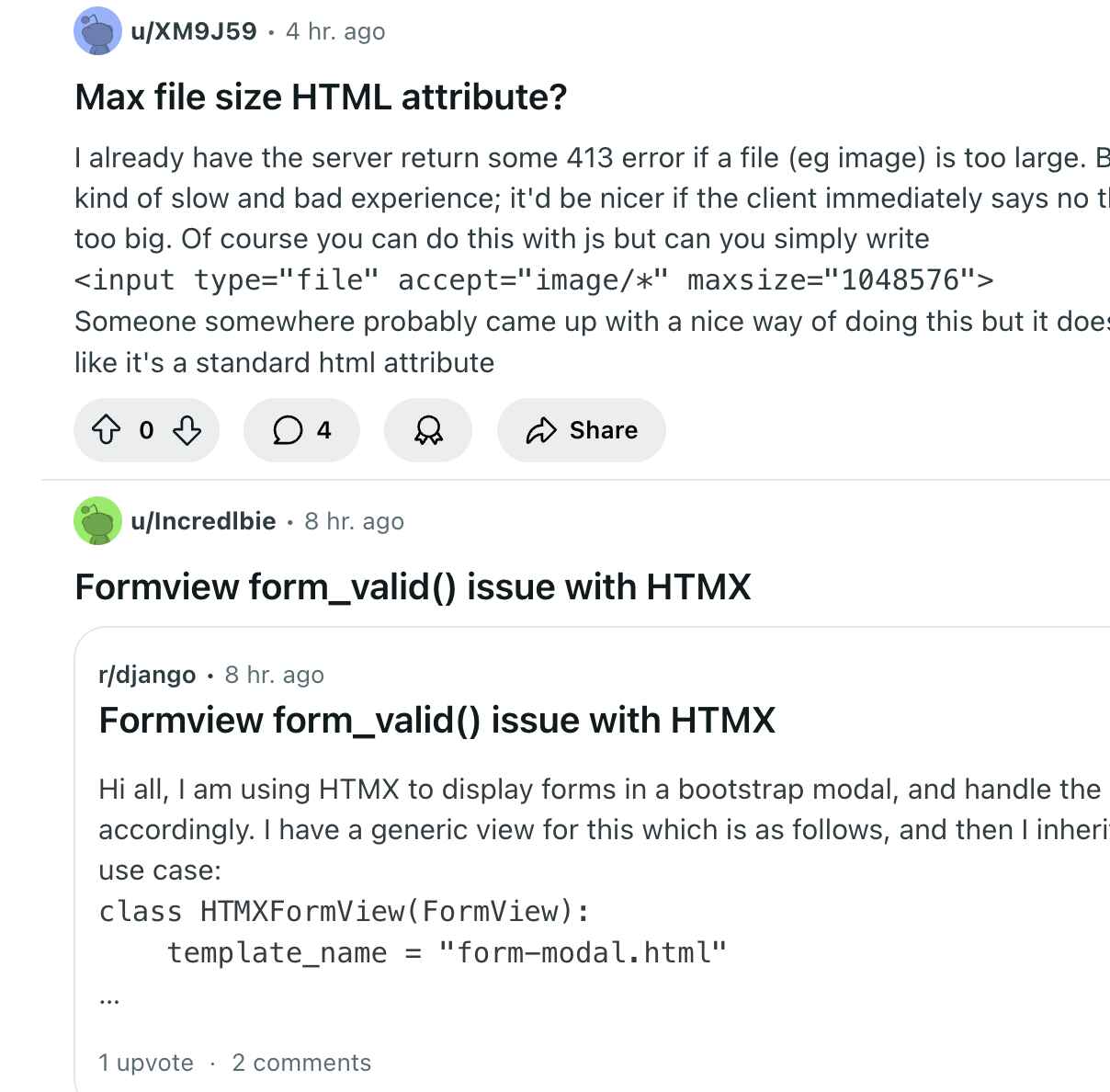Give an award with the ribbon icon
The image size is (1110, 1092).
pos(428,430)
